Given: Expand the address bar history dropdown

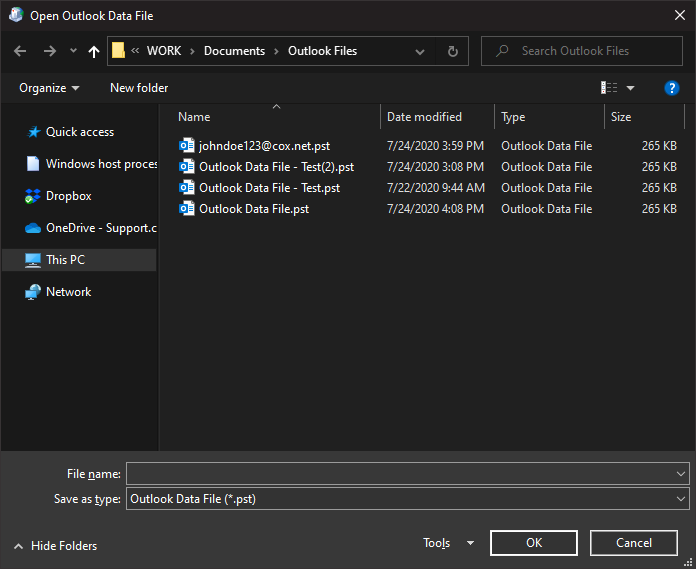Looking at the screenshot, I should (x=419, y=52).
